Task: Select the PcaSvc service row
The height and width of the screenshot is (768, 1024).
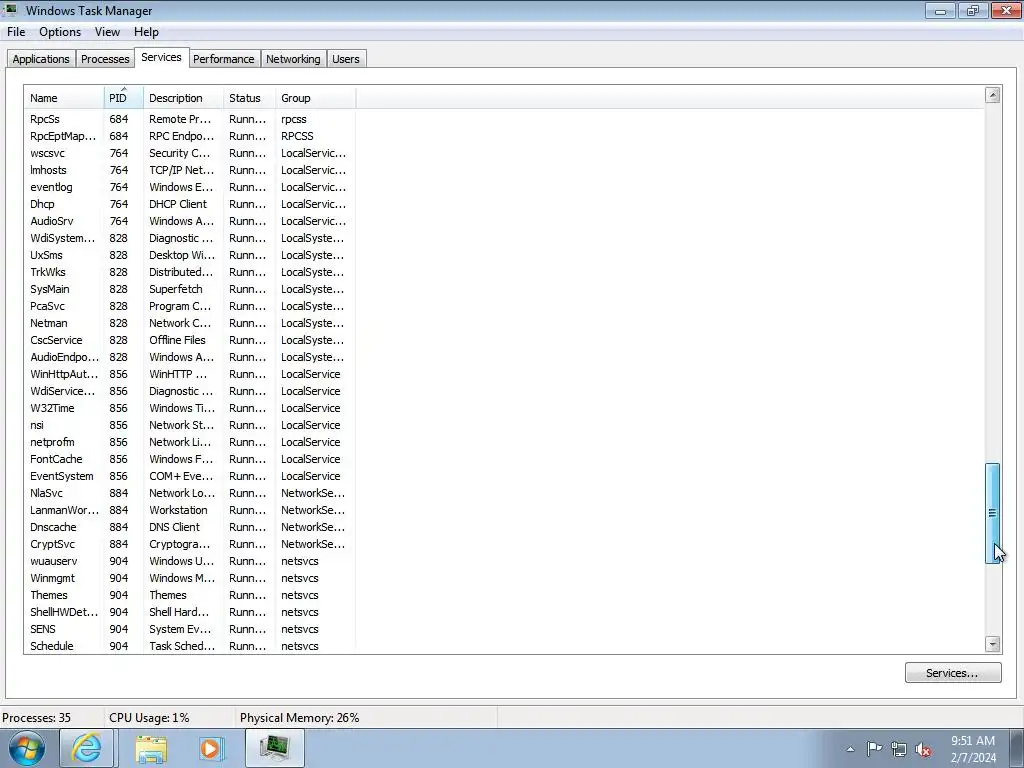Action: pos(190,306)
